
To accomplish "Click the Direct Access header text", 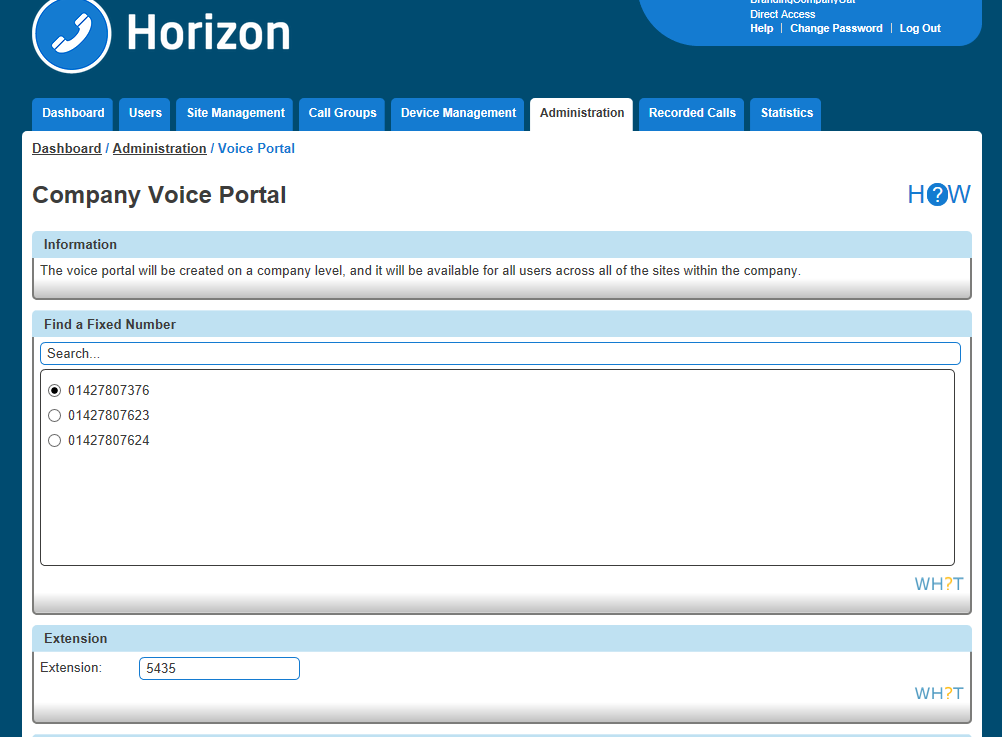I will click(782, 14).
